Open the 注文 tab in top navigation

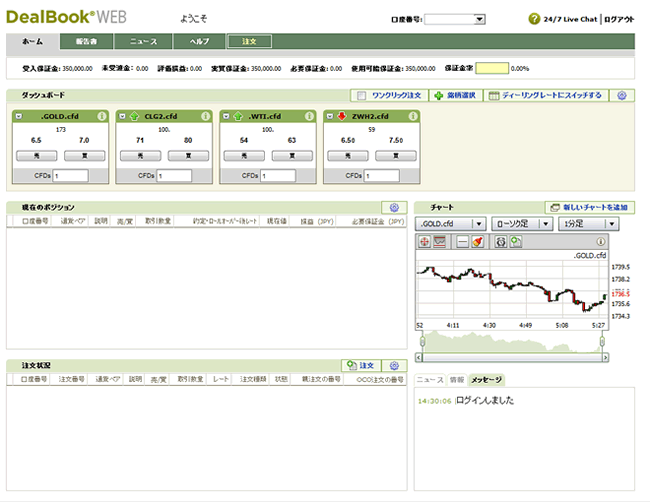click(249, 41)
